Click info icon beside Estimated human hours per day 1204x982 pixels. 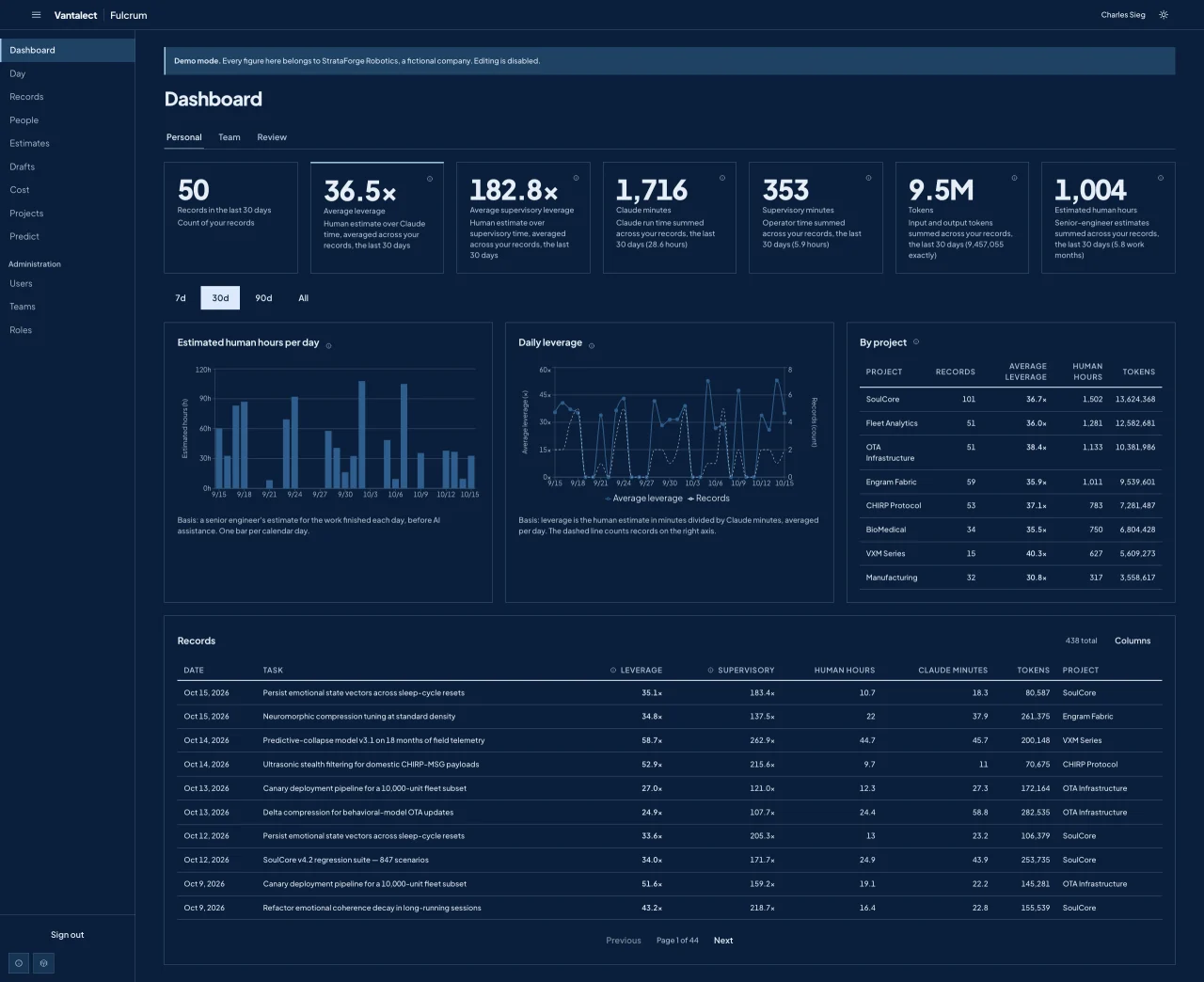(x=328, y=346)
